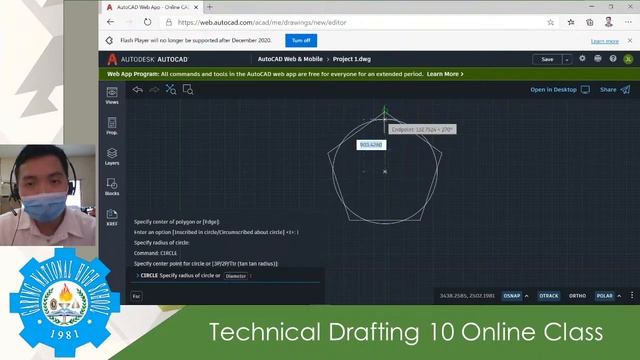
Task: Undo the last drawing action
Action: [138, 90]
